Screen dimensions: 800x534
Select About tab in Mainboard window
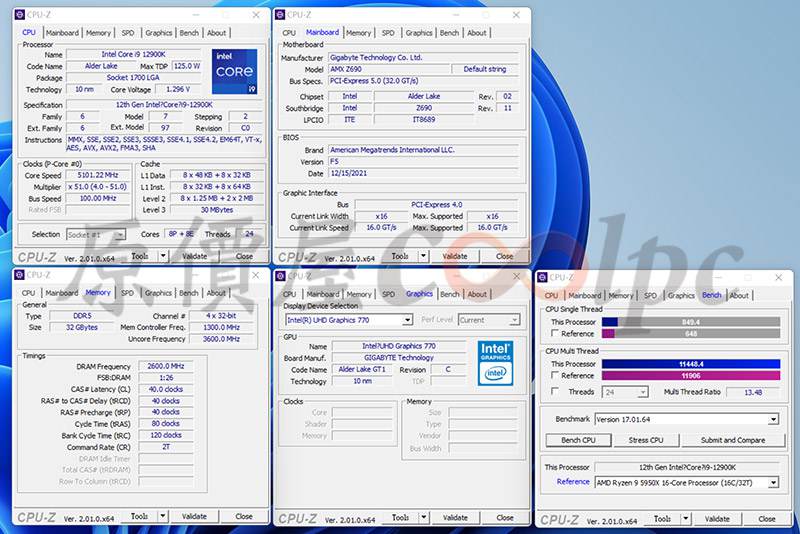click(x=477, y=33)
